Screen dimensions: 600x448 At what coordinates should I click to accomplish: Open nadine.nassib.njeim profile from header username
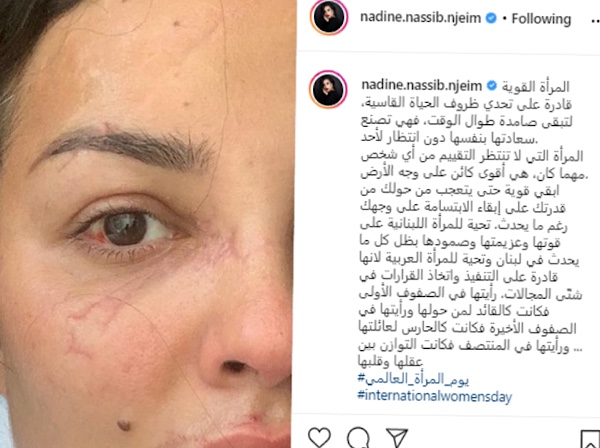421,18
